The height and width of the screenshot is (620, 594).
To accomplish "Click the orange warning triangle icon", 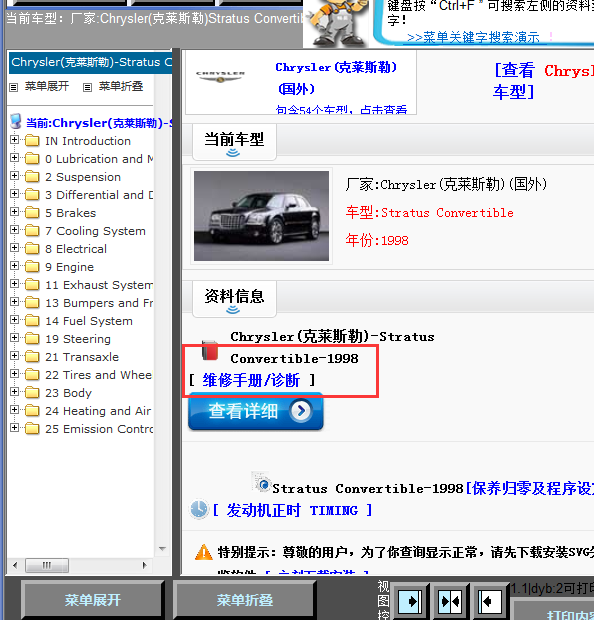I will (x=204, y=552).
